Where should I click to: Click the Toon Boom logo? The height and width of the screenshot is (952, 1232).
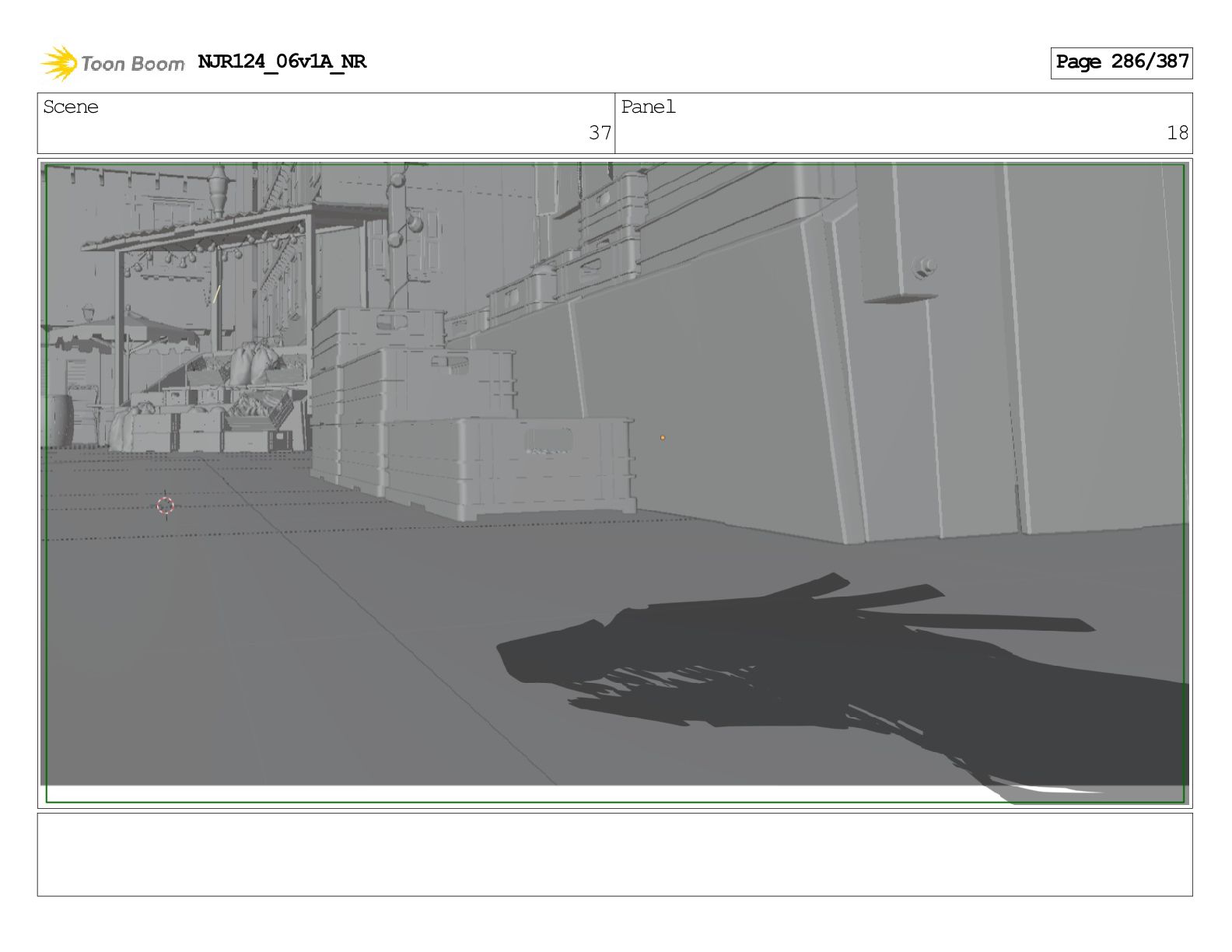pyautogui.click(x=113, y=63)
